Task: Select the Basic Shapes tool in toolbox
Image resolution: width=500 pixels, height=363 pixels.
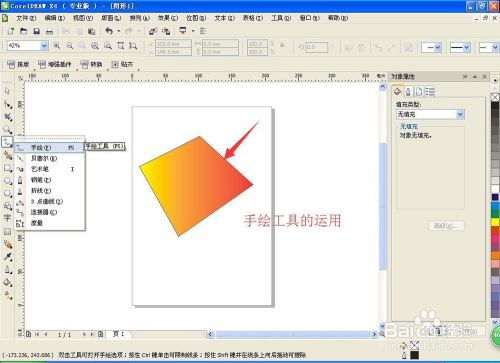Action: click(7, 206)
